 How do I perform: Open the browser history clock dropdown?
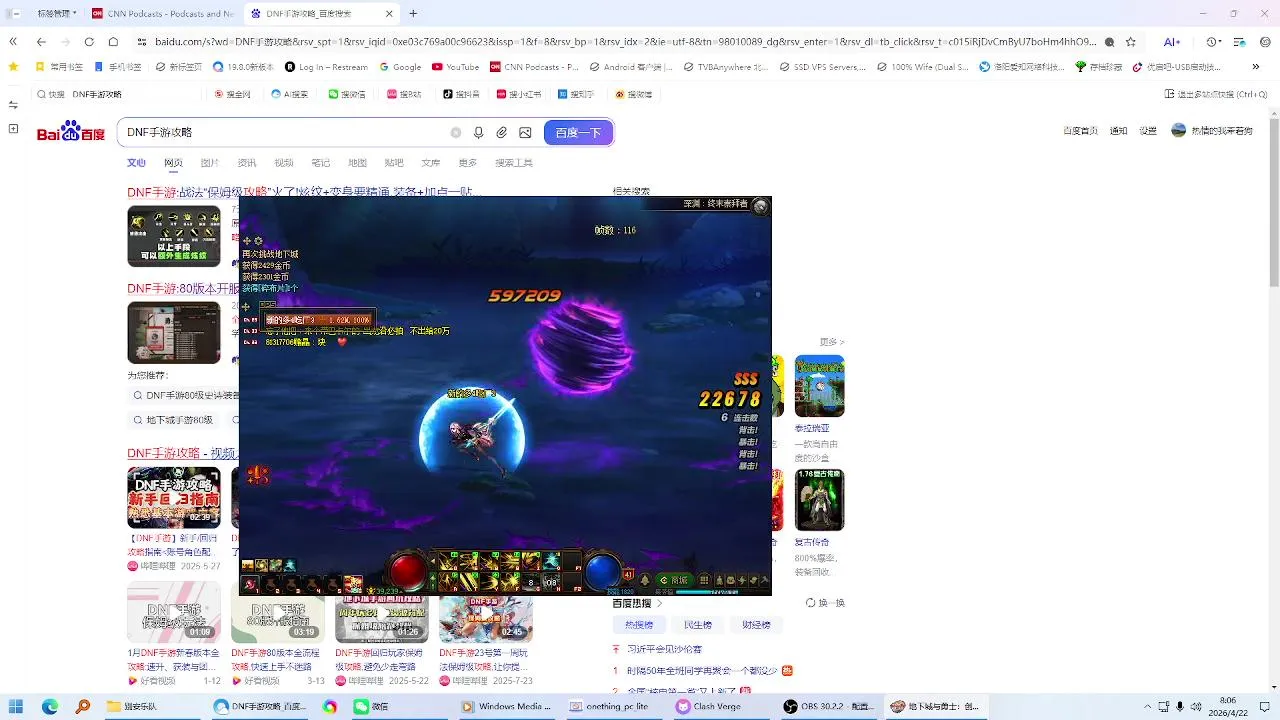[1215, 42]
